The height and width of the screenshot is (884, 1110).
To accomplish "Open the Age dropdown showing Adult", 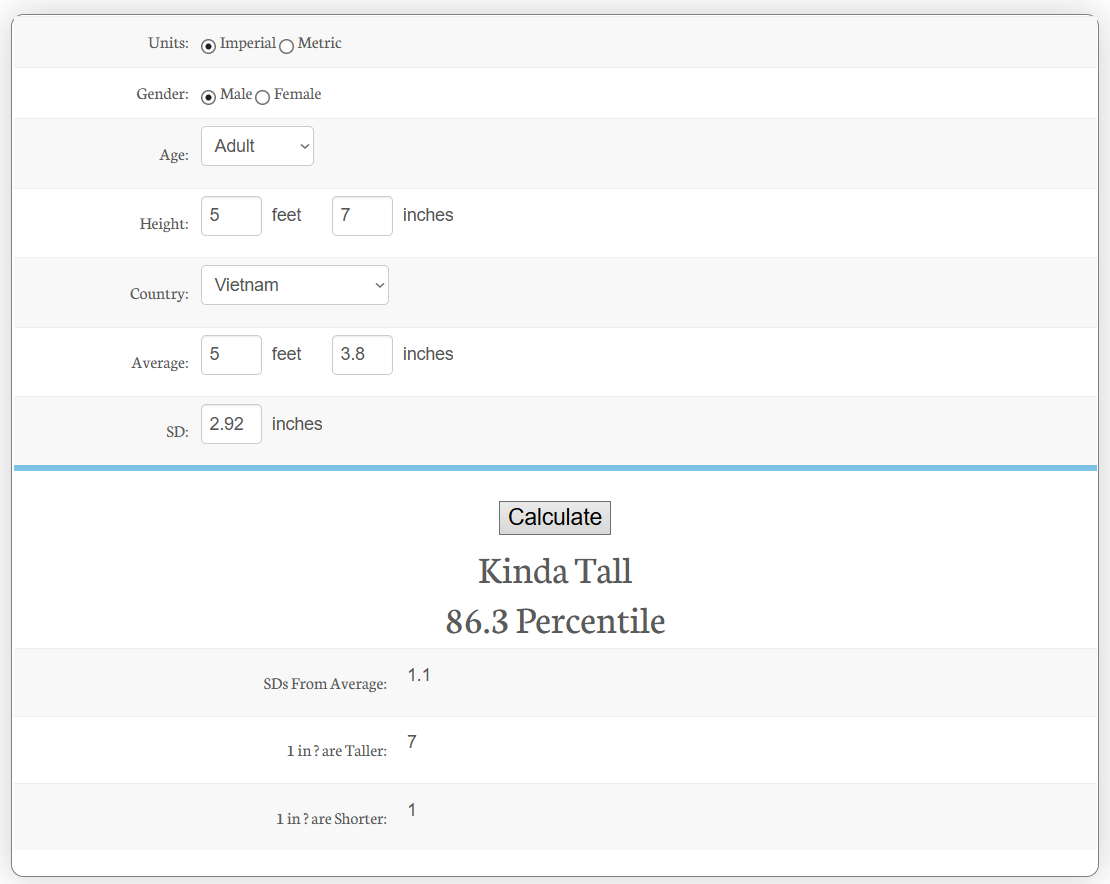I will tap(258, 146).
